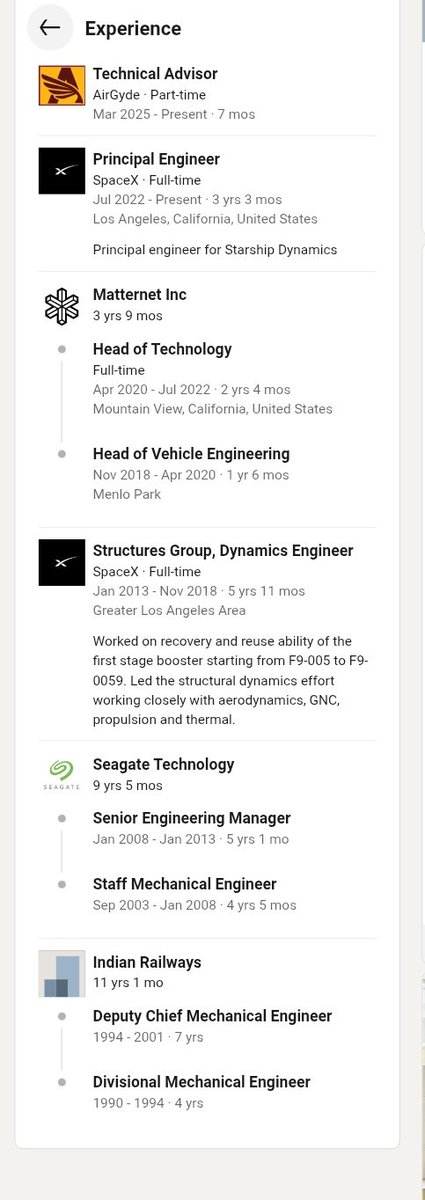Click the Seagate Technology company name

164,765
